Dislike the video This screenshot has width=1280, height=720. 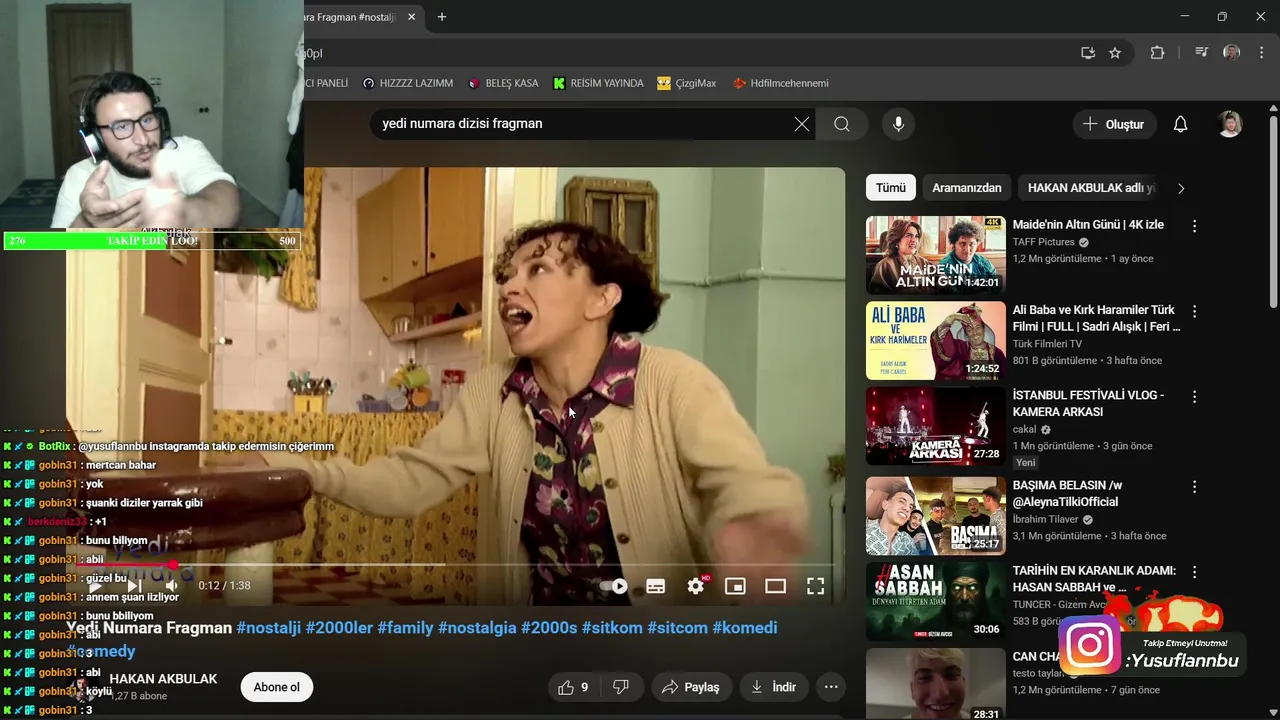pos(621,687)
